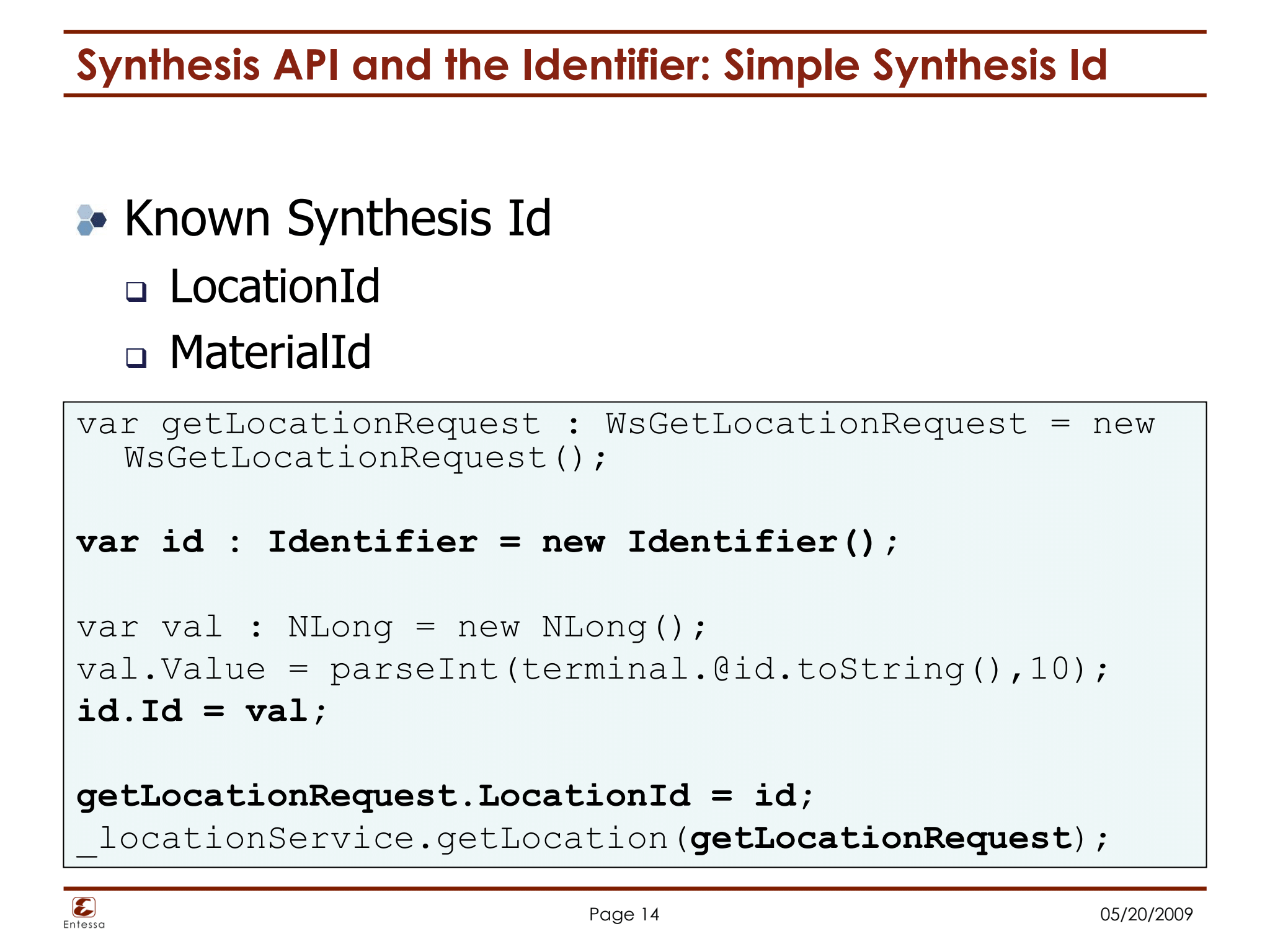Click the MaterialId bullet text
Screen dimensions: 1270x952
(x=270, y=352)
